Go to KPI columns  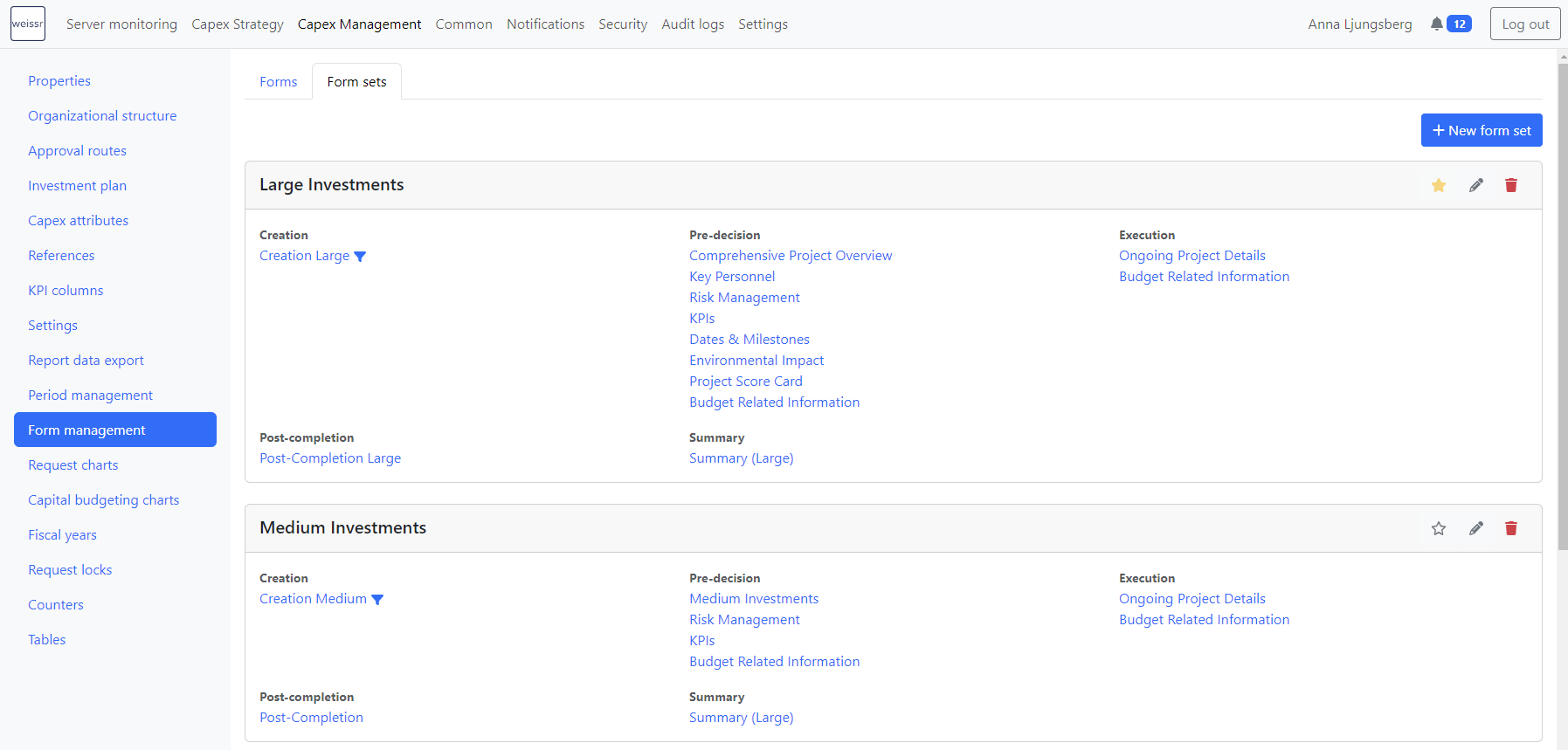click(x=66, y=290)
